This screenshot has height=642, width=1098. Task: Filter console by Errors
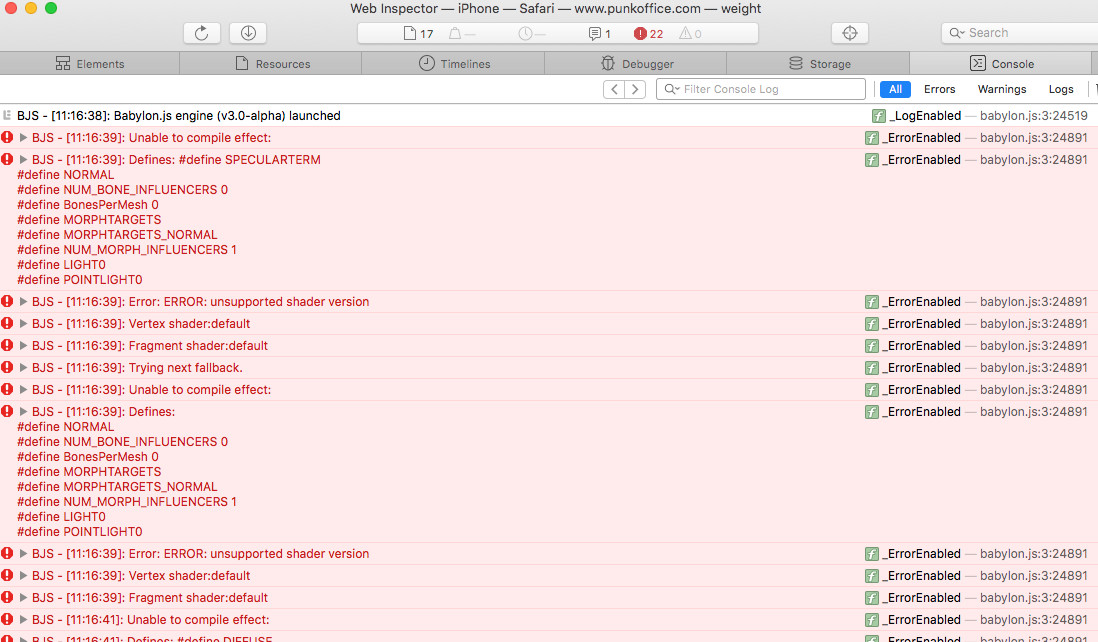tap(939, 89)
